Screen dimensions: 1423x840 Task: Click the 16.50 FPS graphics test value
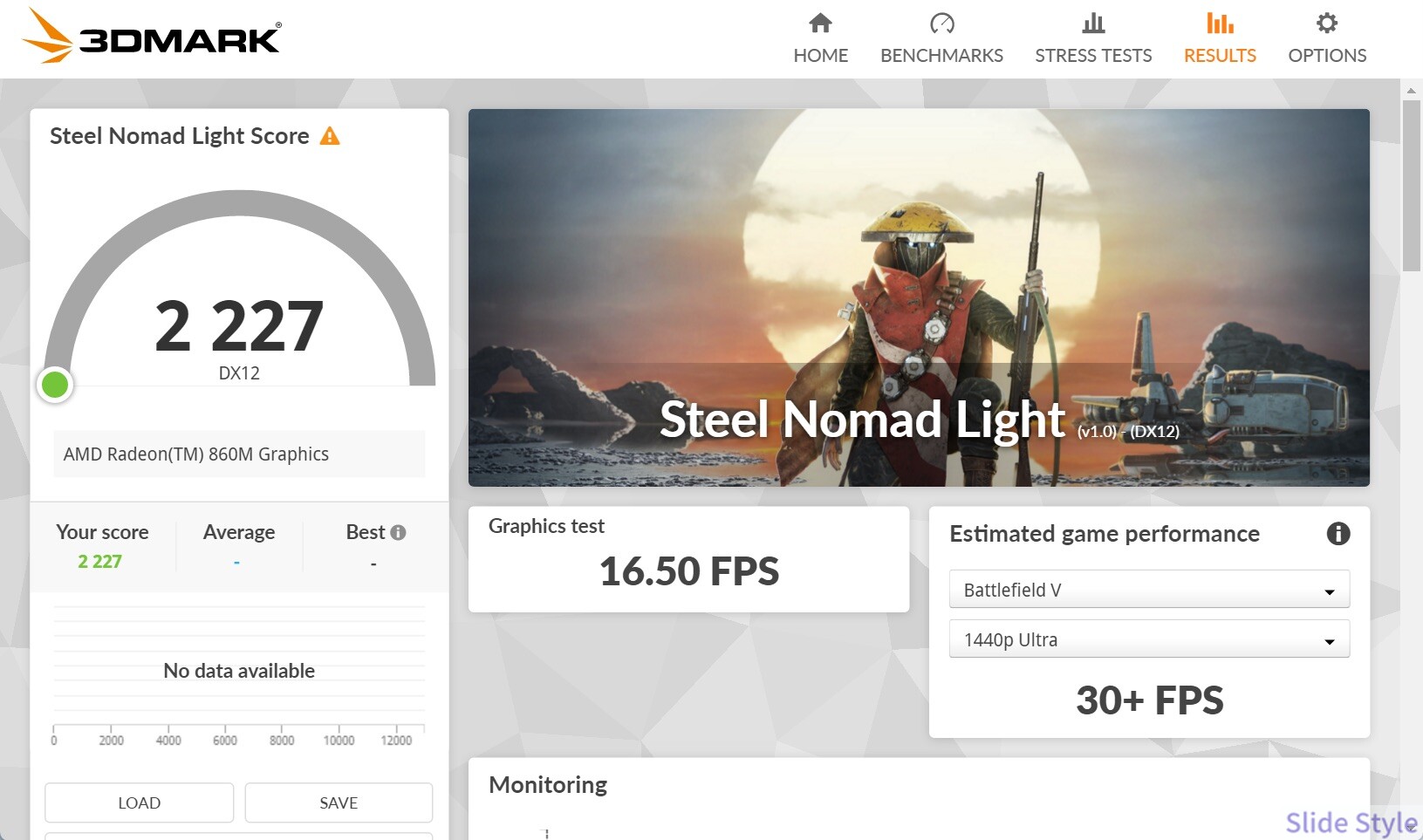688,571
